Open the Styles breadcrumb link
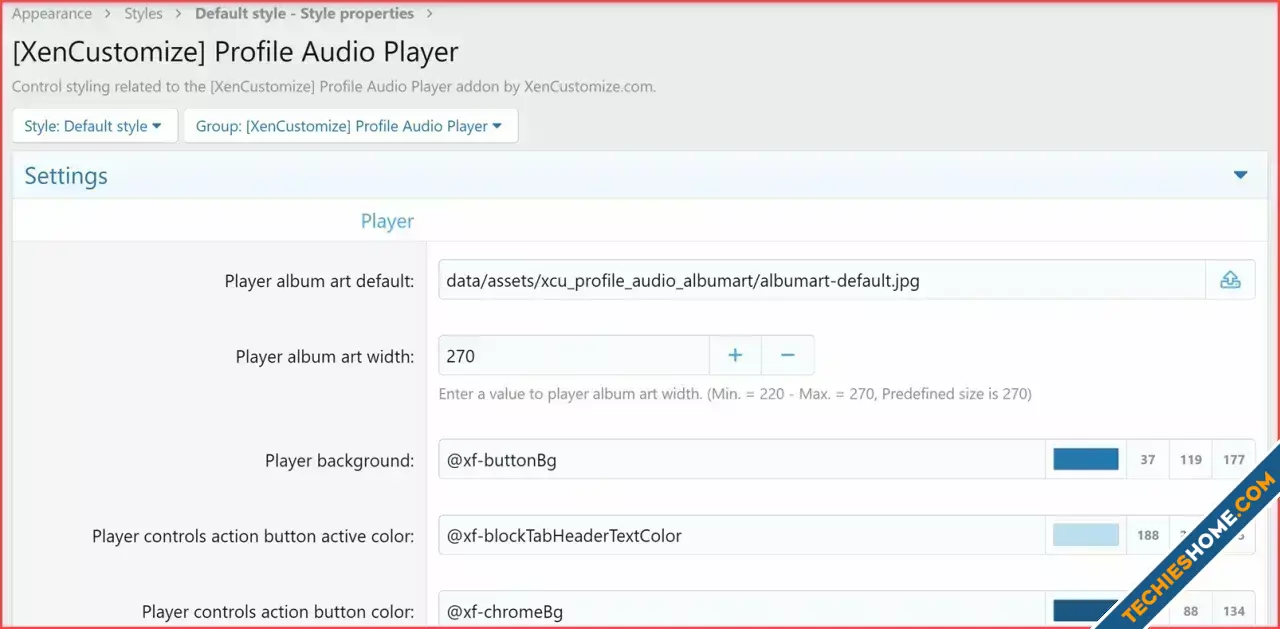 [x=143, y=14]
